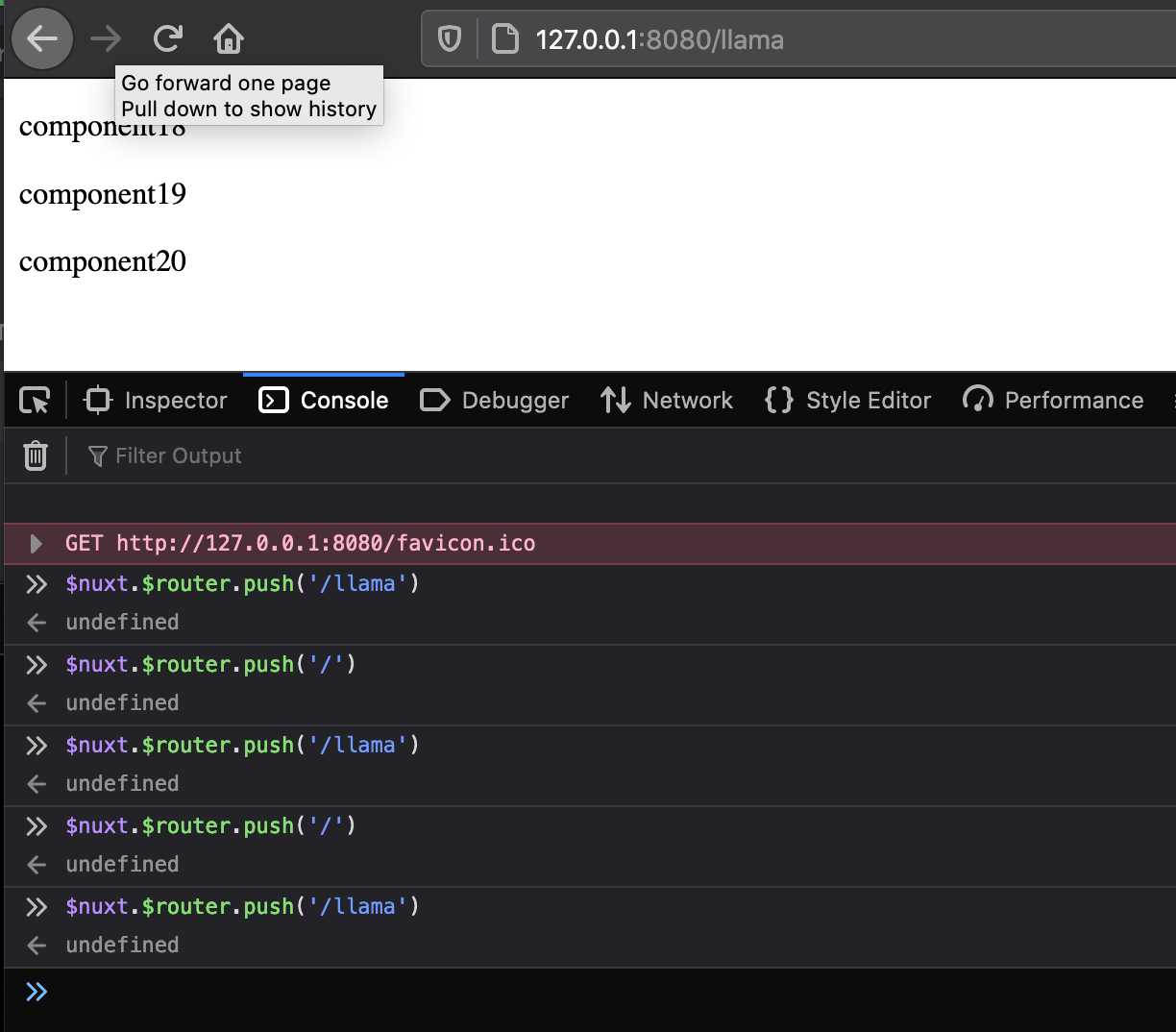Clear the console output with the trash icon
Image resolution: width=1176 pixels, height=1032 pixels.
(35, 455)
